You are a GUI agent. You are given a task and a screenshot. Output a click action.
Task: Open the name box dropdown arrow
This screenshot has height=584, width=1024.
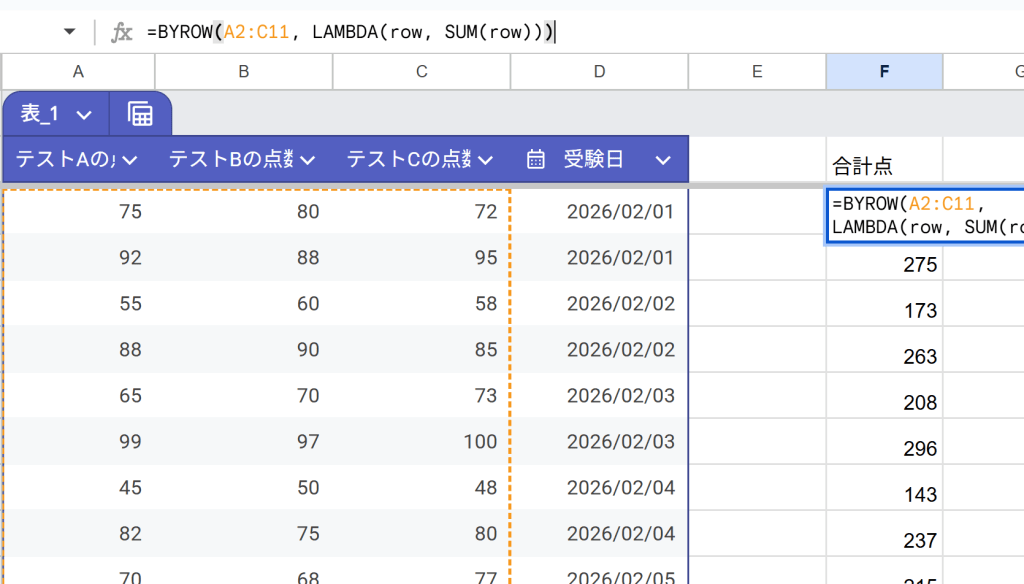point(69,31)
